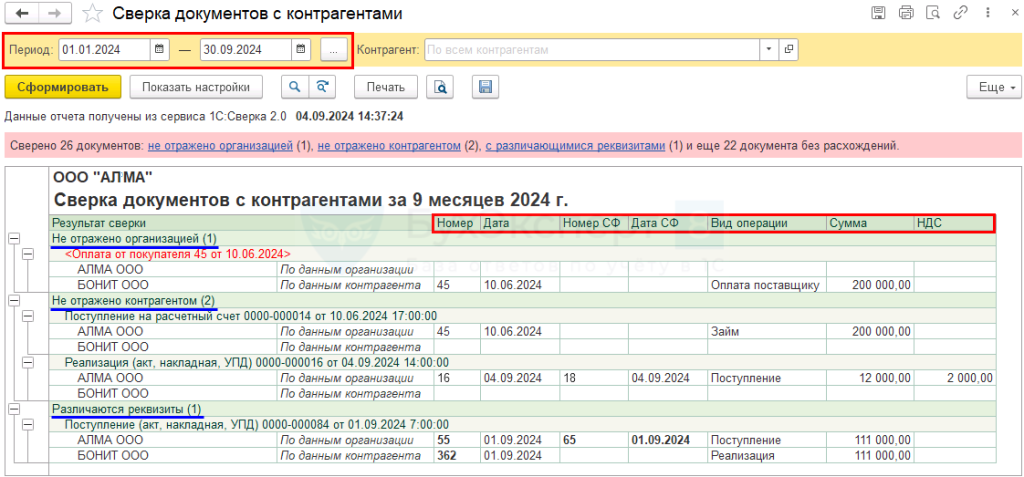Get link via the chain icon
Image resolution: width=1024 pixels, height=477 pixels.
pyautogui.click(x=961, y=13)
